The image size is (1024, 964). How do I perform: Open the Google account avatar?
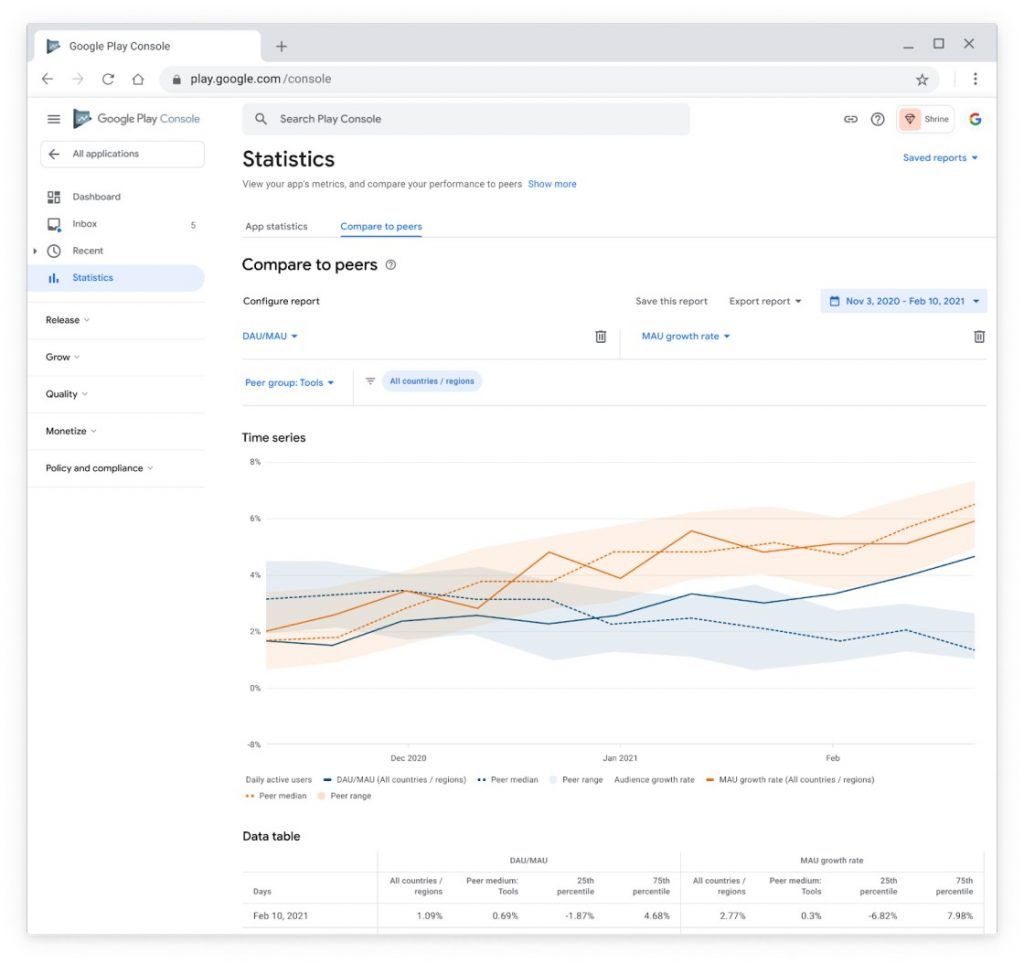click(975, 119)
